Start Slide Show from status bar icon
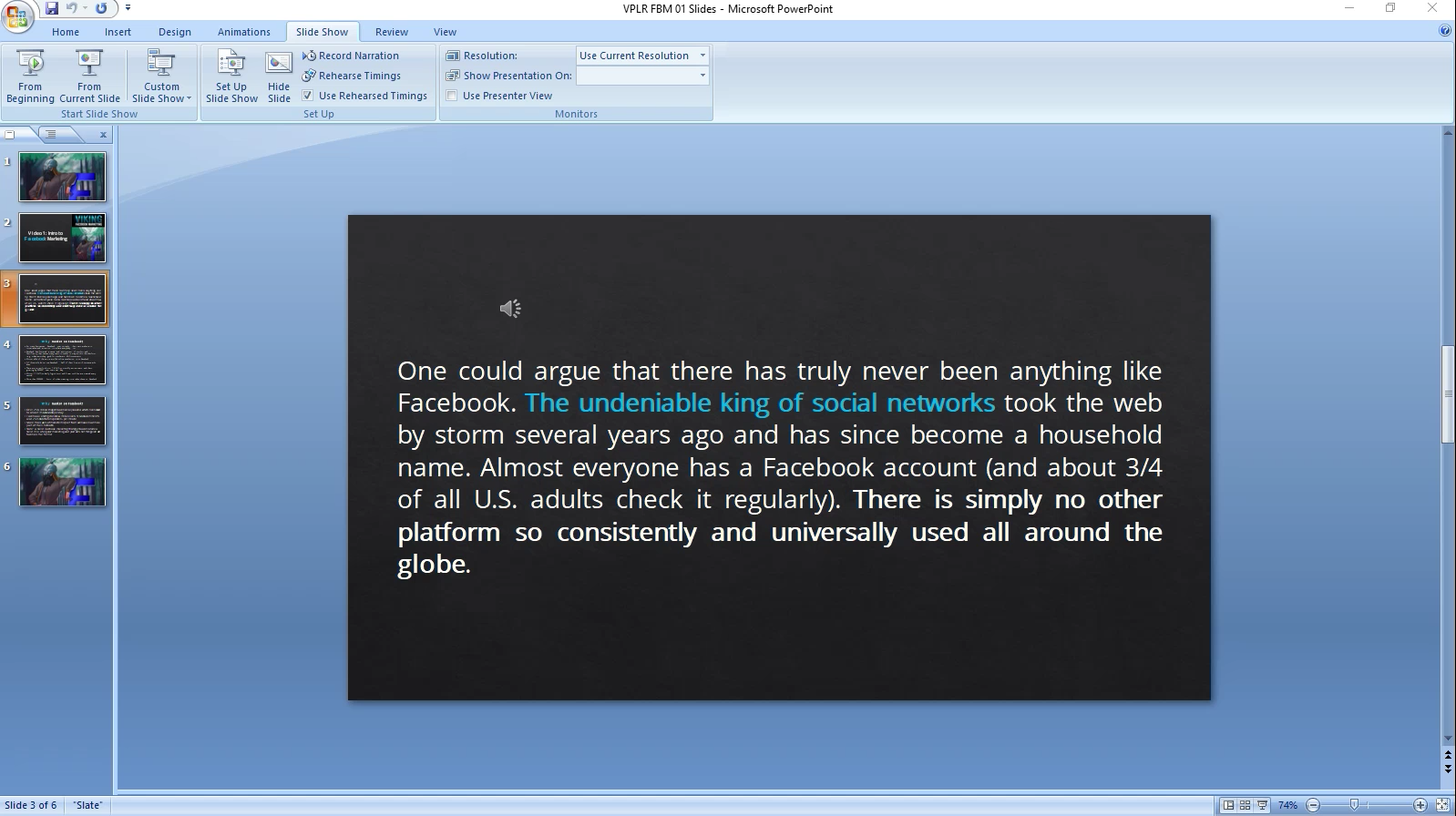 1262,805
